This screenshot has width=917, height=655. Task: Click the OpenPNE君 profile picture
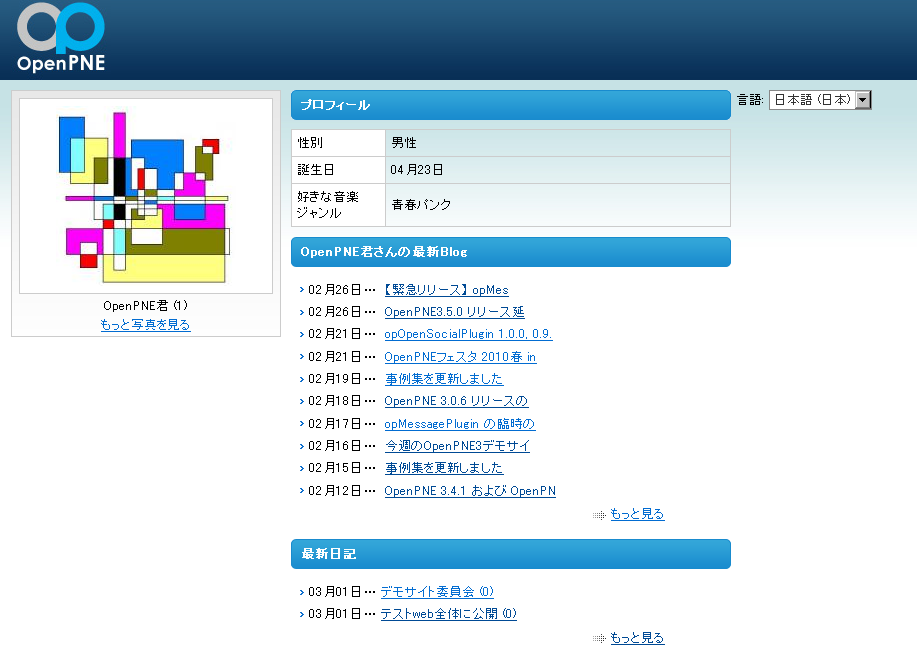[146, 195]
